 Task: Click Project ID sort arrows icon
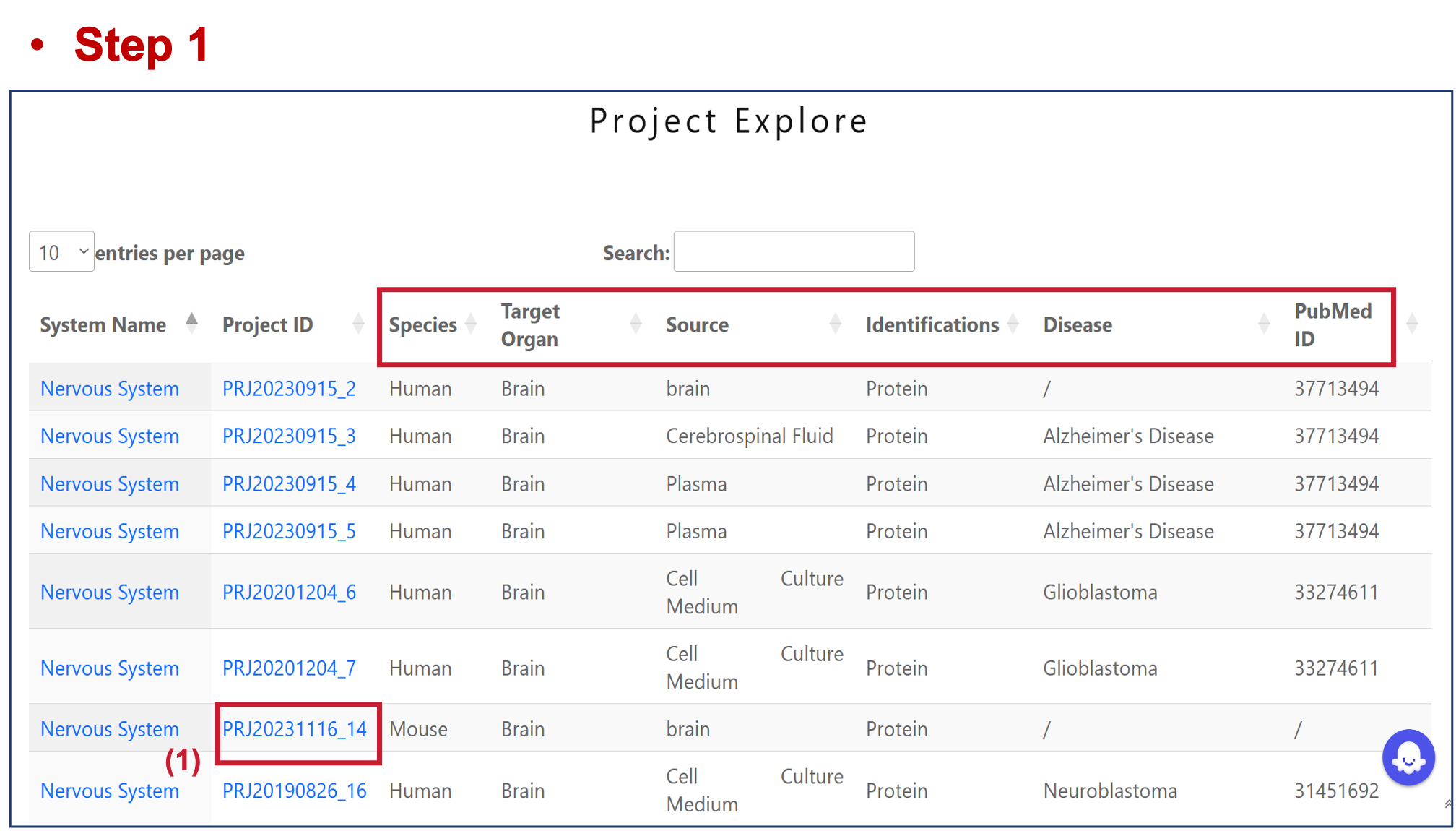tap(358, 324)
